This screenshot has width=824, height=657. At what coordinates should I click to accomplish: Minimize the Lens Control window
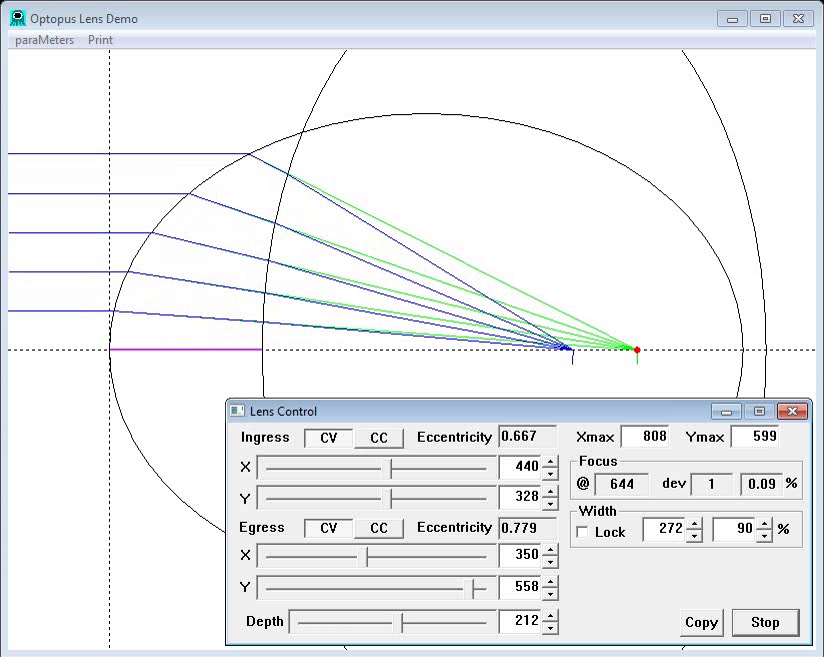tap(726, 412)
